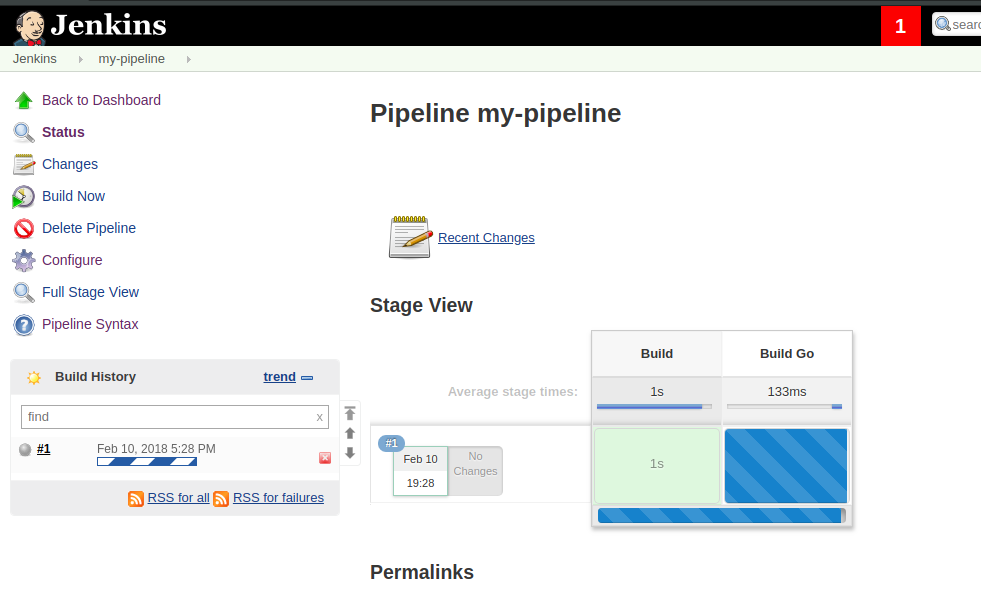
Task: Click the #1 badge in Stage View
Action: (x=392, y=444)
